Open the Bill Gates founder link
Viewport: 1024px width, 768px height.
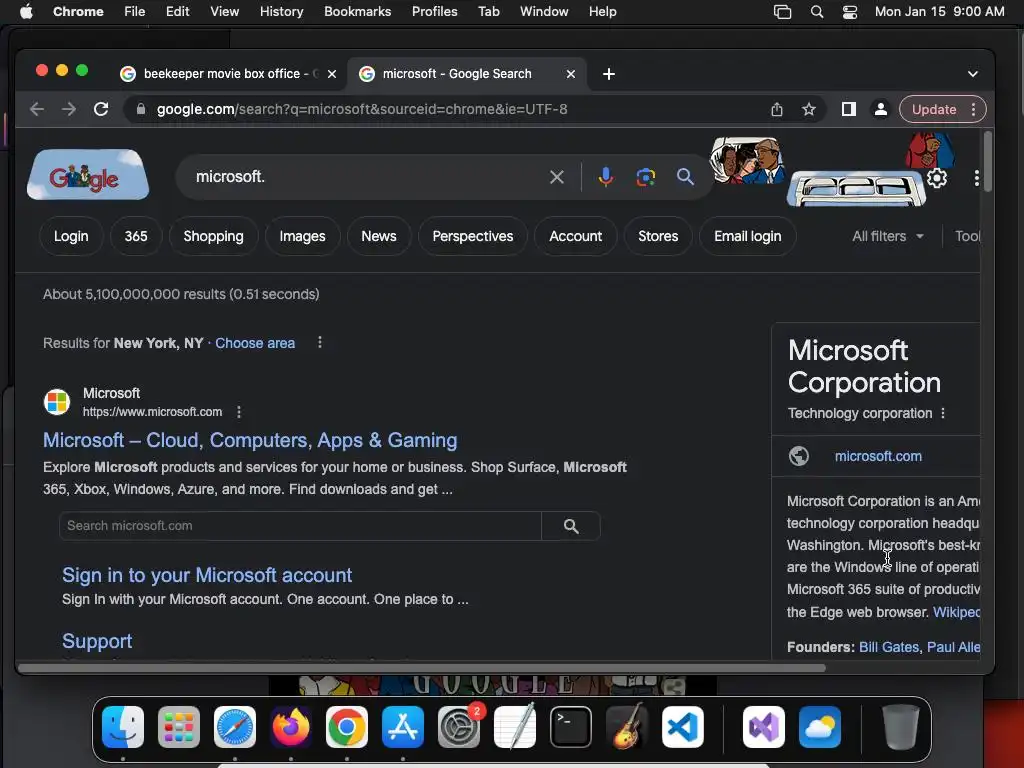[889, 647]
